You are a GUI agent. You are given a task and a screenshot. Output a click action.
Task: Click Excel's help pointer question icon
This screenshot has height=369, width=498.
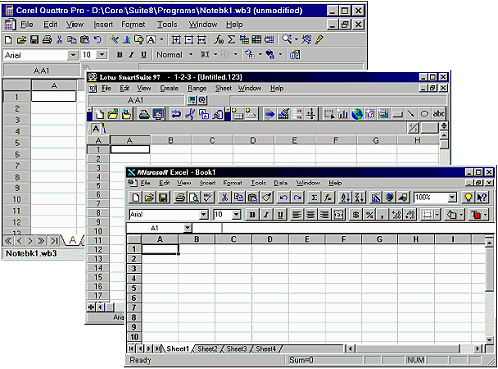(482, 198)
